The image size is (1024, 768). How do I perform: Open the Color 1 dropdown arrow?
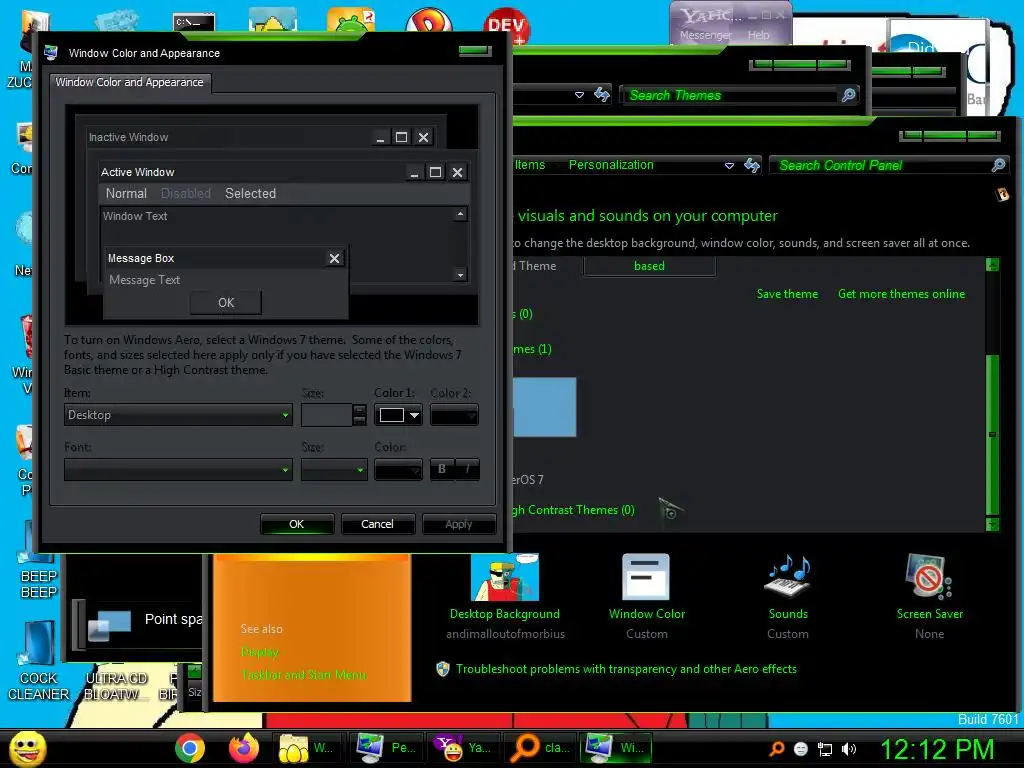[x=414, y=415]
